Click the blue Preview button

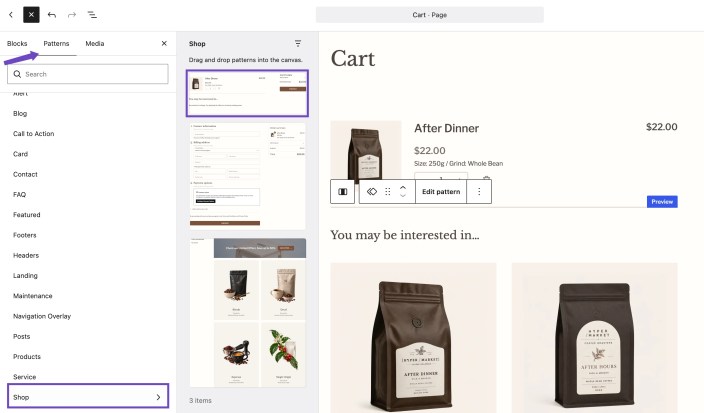point(662,202)
